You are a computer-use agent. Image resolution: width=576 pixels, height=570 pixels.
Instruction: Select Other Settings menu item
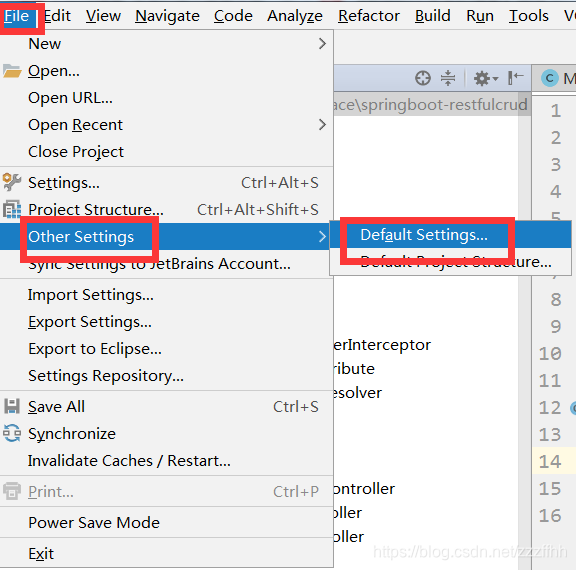pos(166,237)
